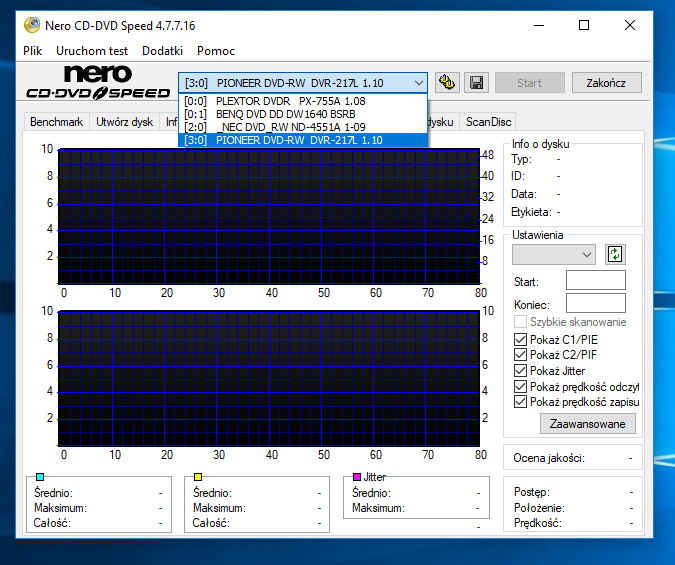
Task: Click the Etykieta label in disc info
Action: pyautogui.click(x=531, y=212)
